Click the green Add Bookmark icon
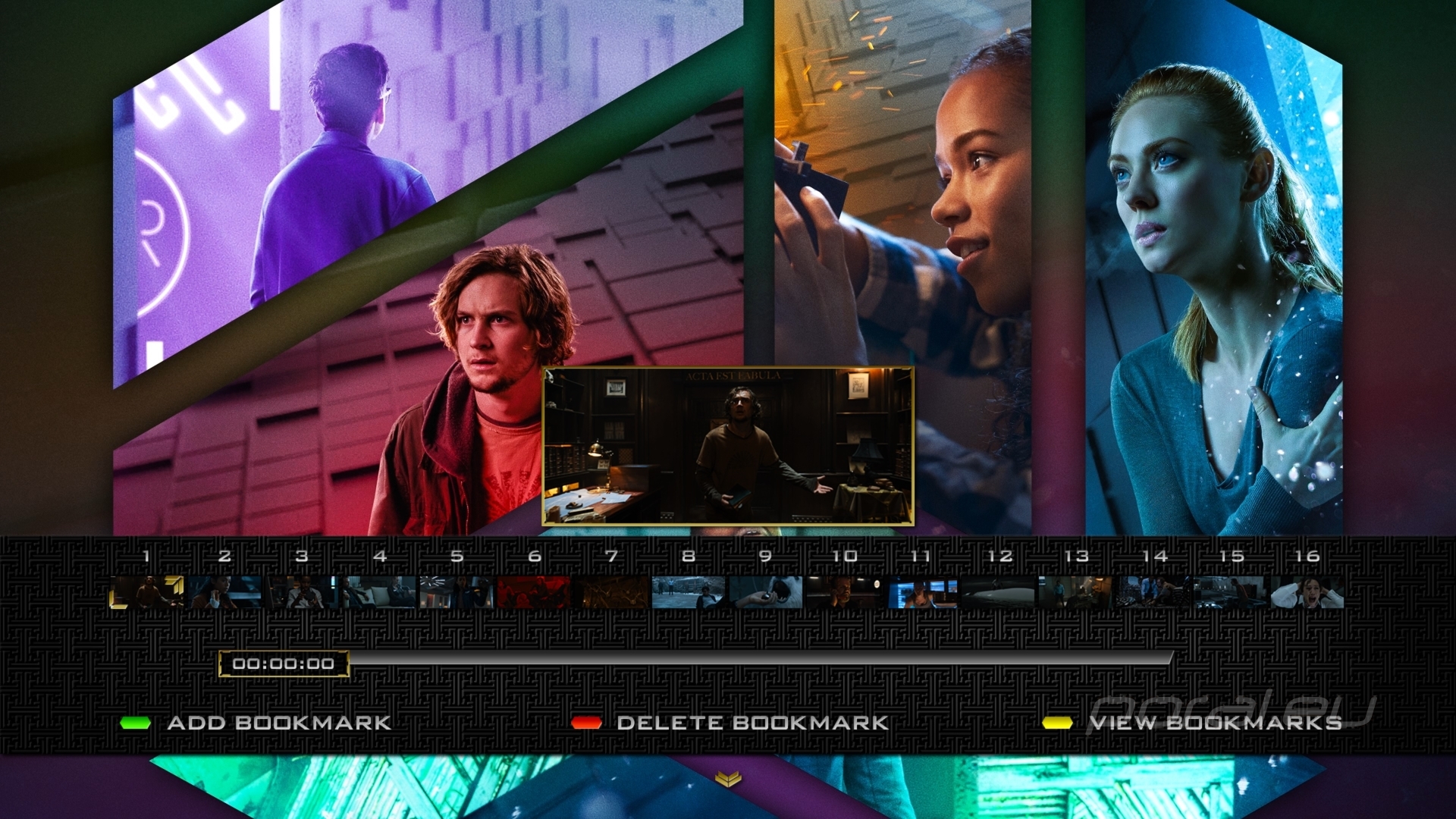 (x=136, y=723)
